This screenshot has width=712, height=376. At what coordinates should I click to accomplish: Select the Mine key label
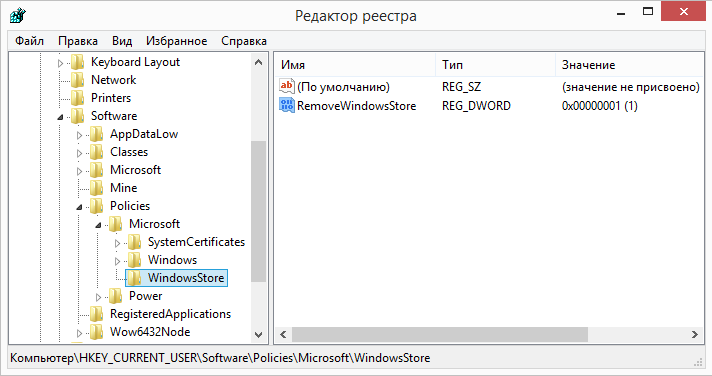tap(124, 188)
